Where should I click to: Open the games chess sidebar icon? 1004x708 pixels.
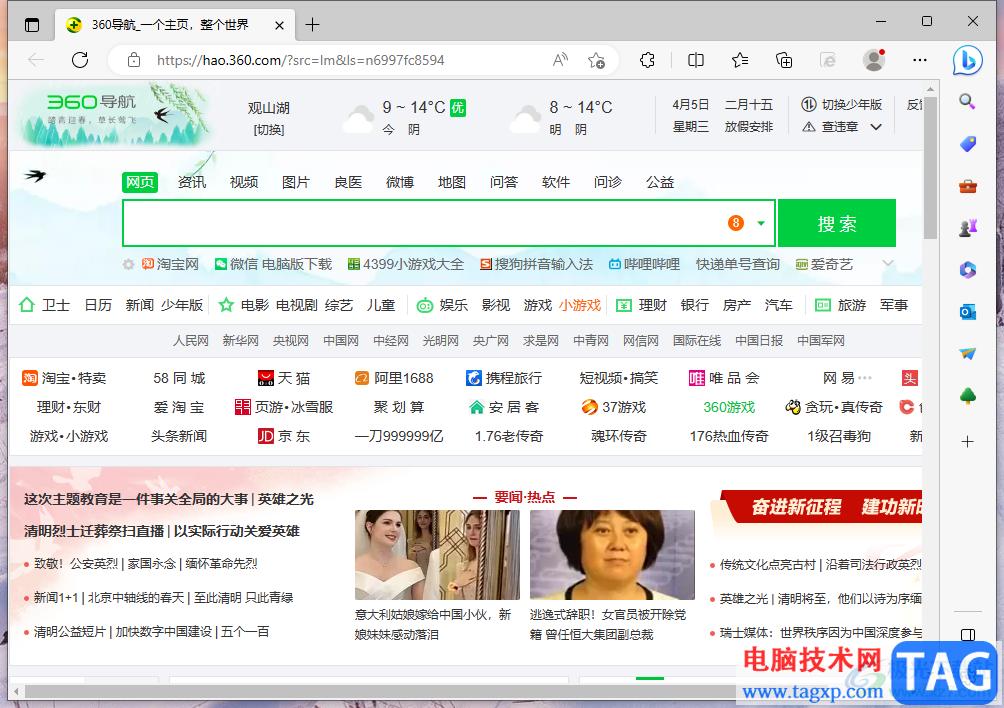click(x=968, y=227)
